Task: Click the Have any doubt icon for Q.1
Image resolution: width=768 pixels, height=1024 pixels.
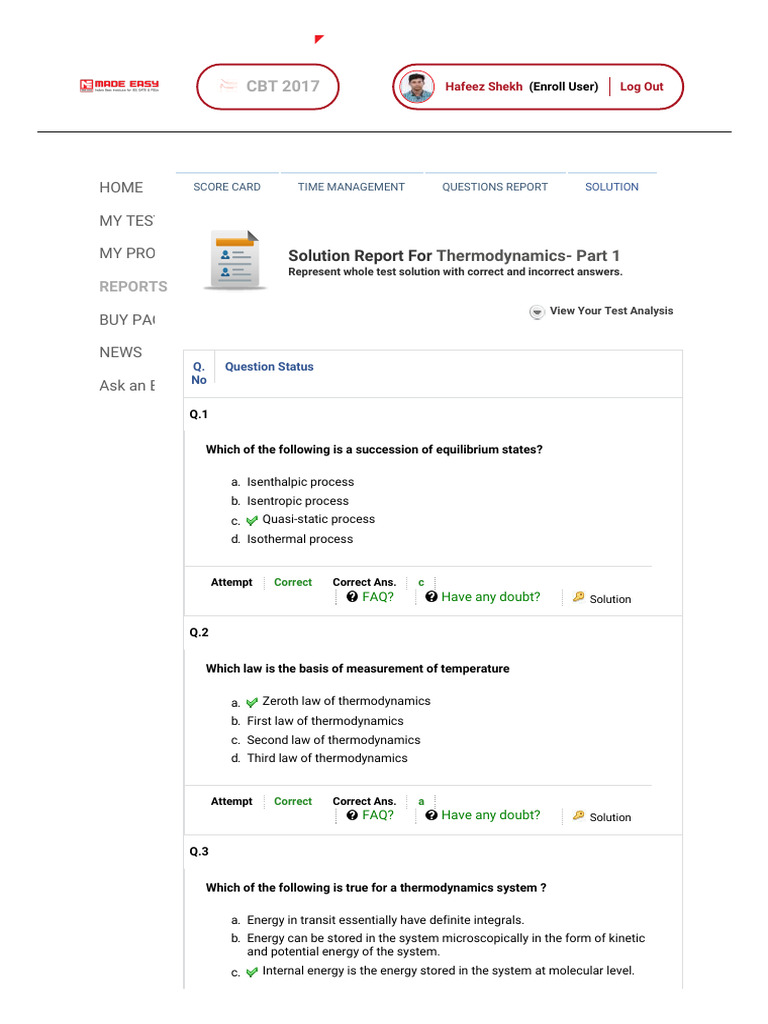Action: click(x=431, y=597)
